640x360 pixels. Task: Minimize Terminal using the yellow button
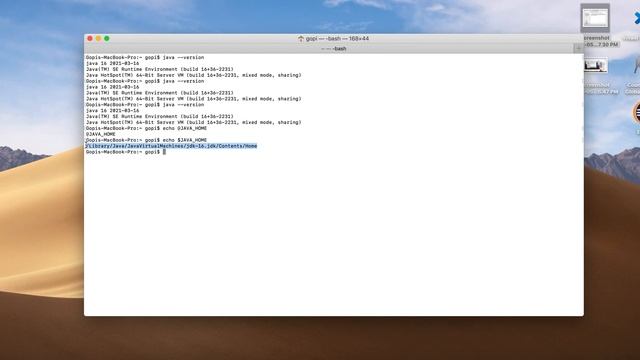tap(98, 38)
